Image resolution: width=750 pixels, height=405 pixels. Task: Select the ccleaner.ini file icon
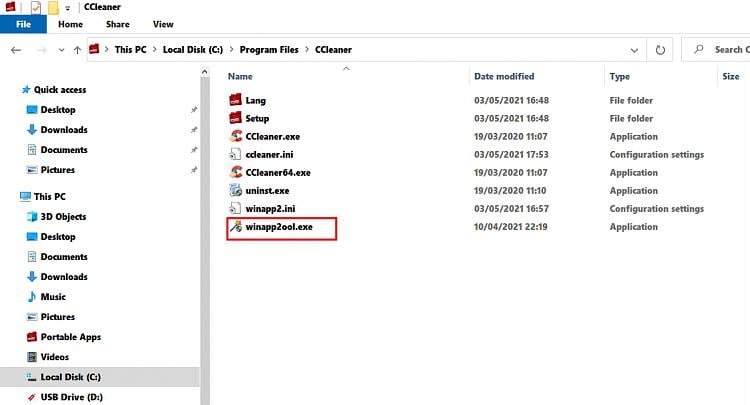[x=235, y=154]
